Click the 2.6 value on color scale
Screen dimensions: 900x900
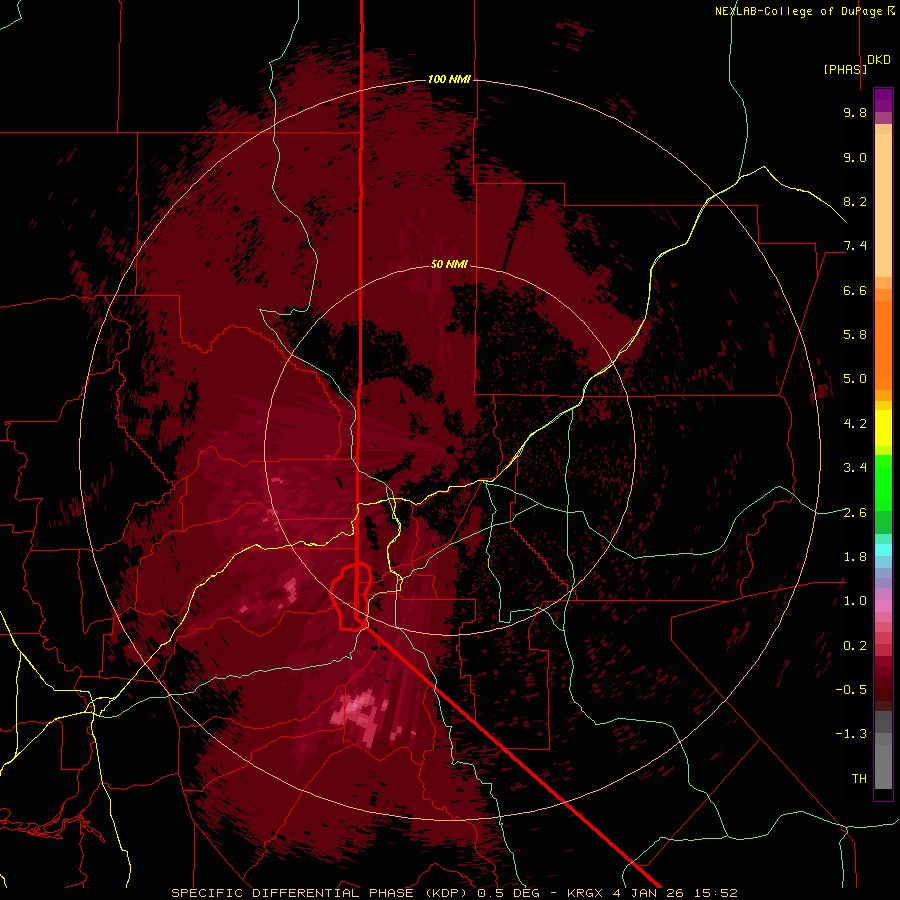click(855, 513)
